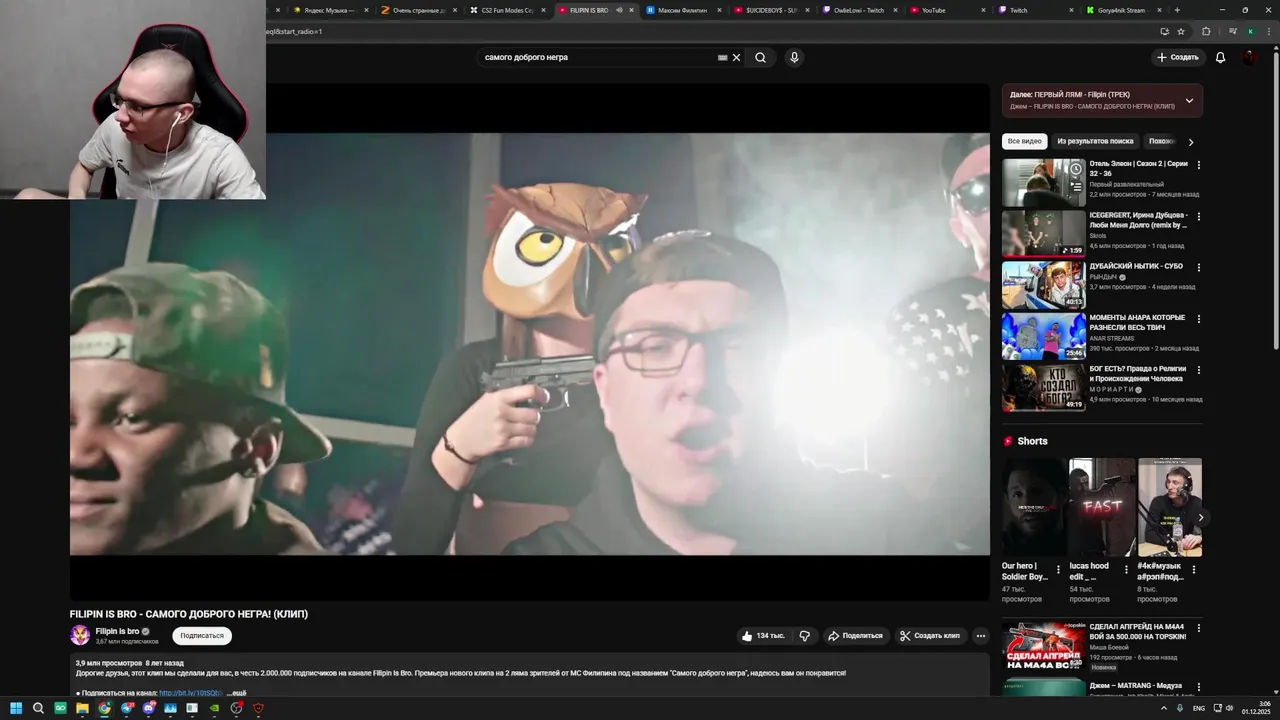This screenshot has width=1280, height=720.
Task: Subscribe with the Подписаться button
Action: coord(202,636)
